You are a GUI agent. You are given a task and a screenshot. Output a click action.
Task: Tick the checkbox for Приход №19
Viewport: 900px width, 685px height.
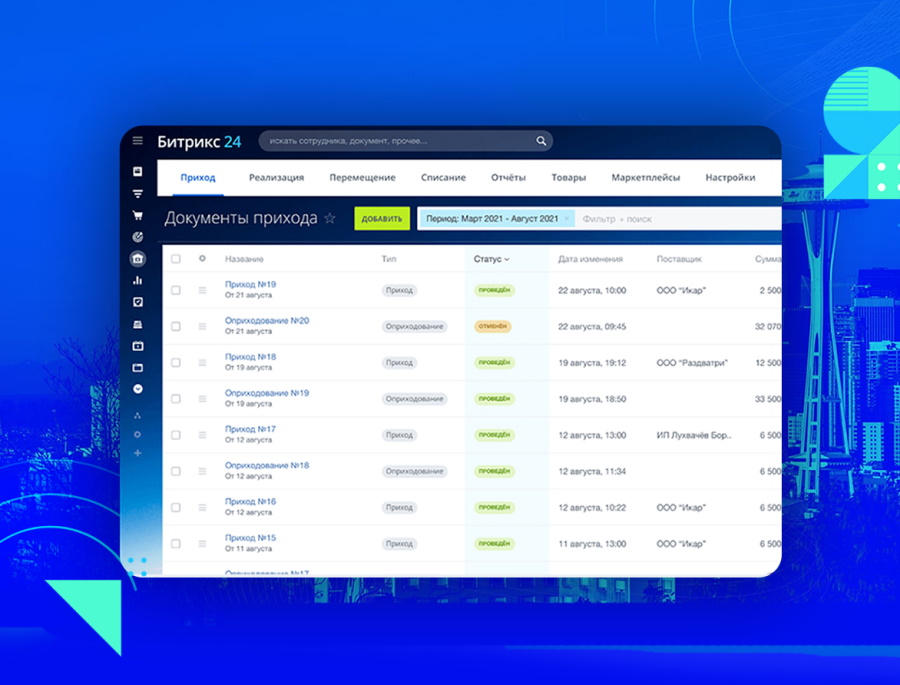[x=176, y=290]
